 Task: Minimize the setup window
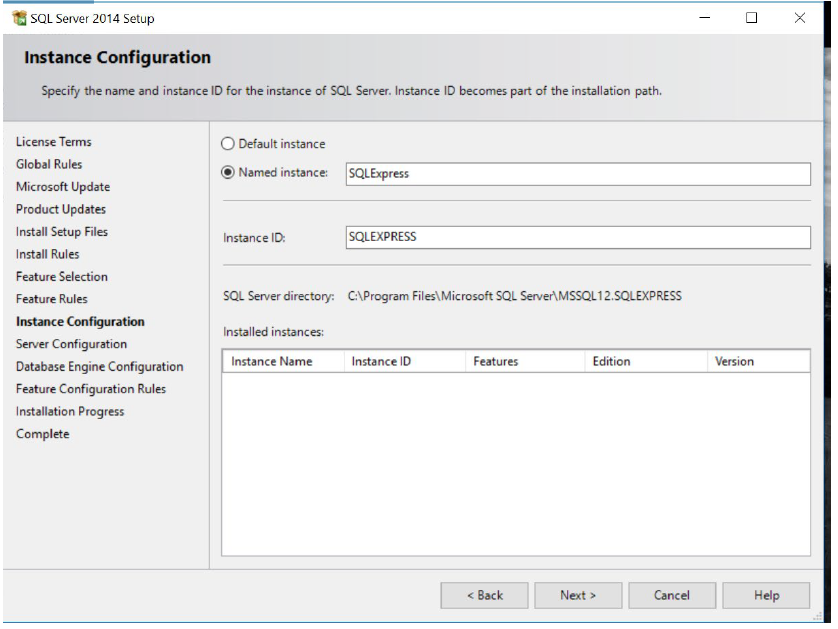tap(705, 18)
